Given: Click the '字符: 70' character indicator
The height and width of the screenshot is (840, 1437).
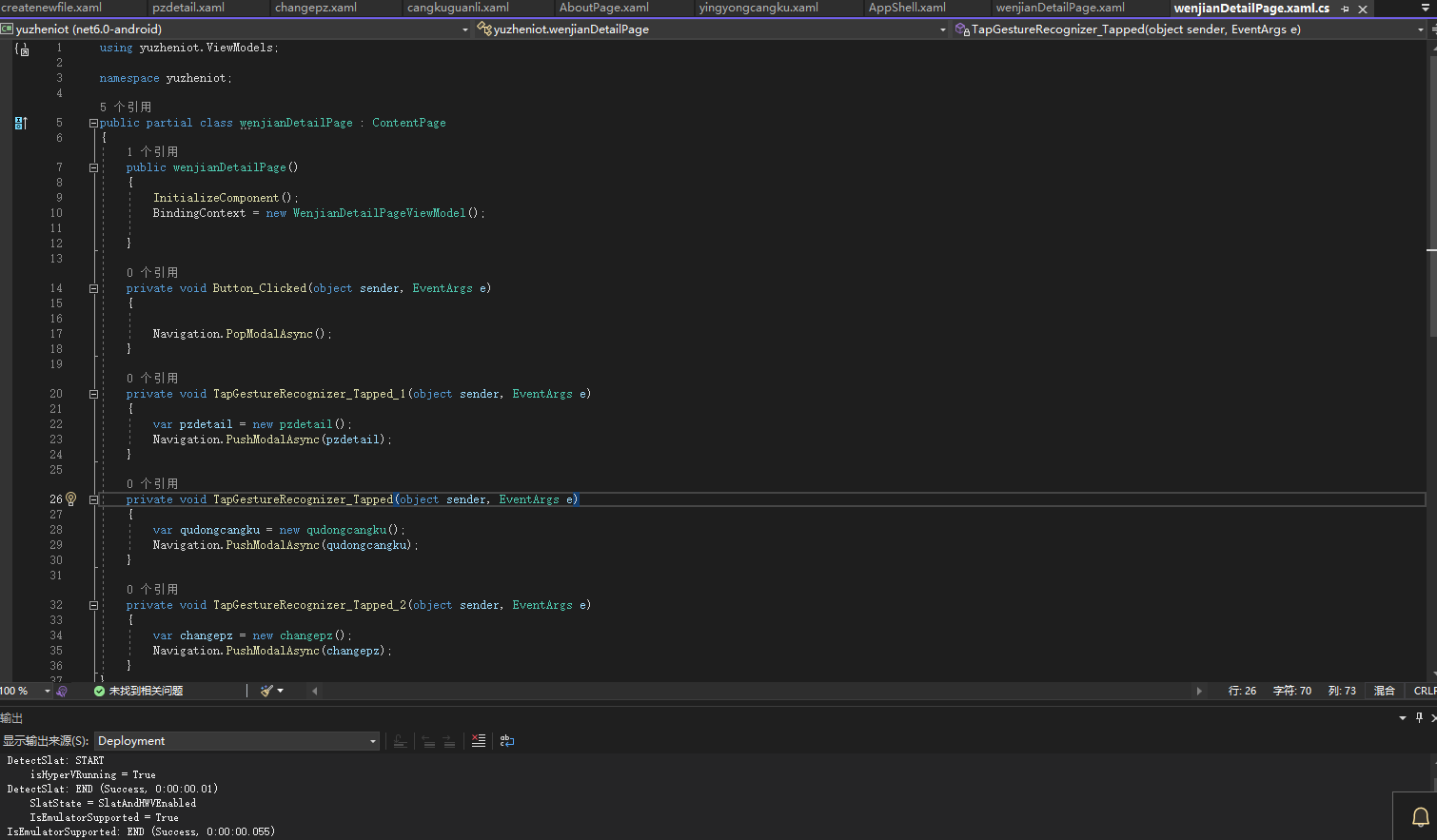Looking at the screenshot, I should point(1292,691).
